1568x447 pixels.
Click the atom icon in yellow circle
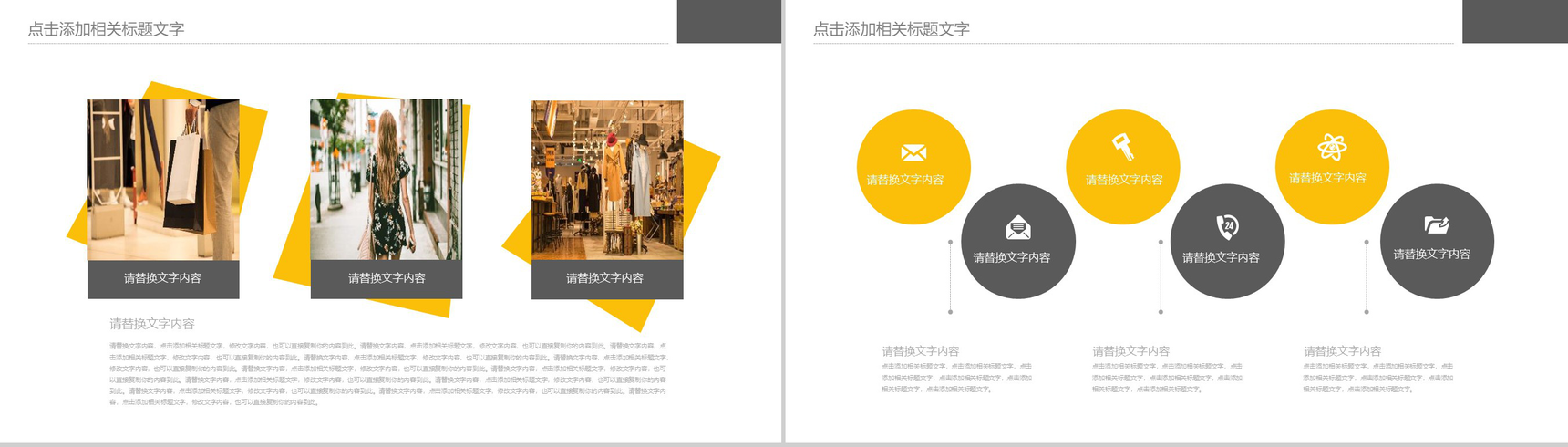(1332, 146)
